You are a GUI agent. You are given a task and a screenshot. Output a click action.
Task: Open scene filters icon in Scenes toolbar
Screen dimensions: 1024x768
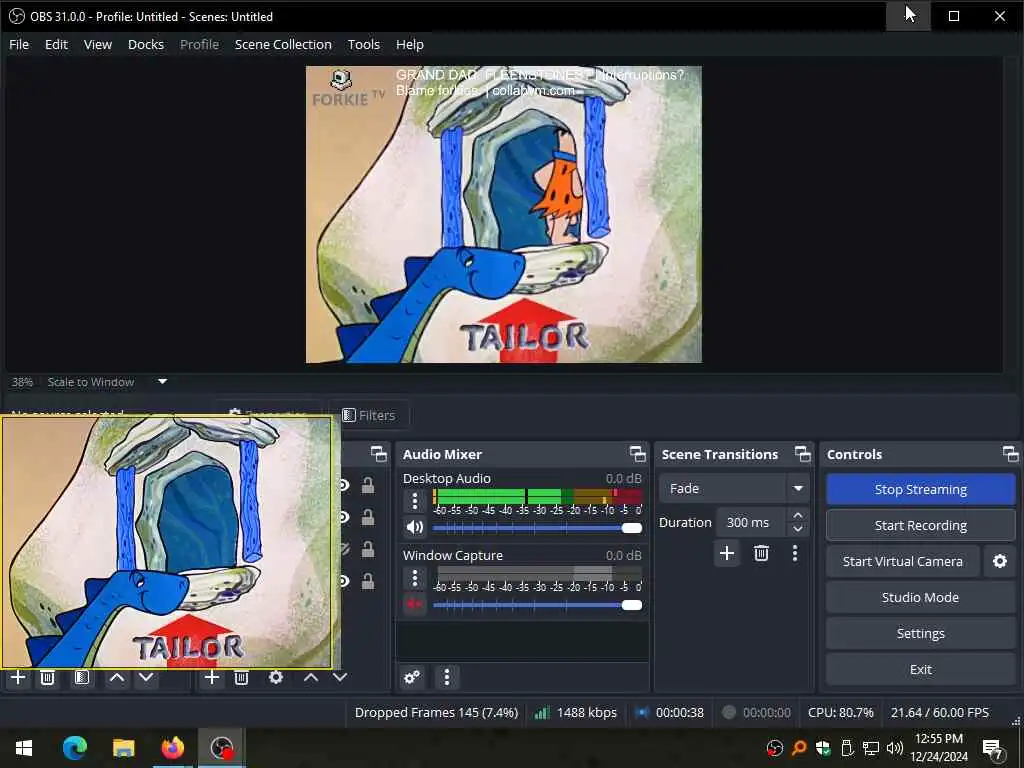pos(82,677)
